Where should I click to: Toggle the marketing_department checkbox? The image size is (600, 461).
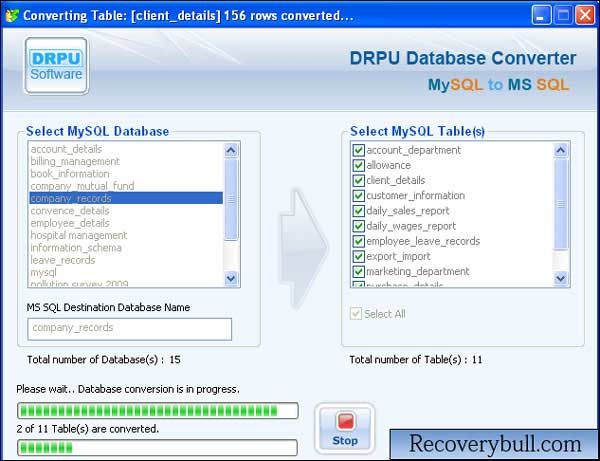click(x=359, y=271)
